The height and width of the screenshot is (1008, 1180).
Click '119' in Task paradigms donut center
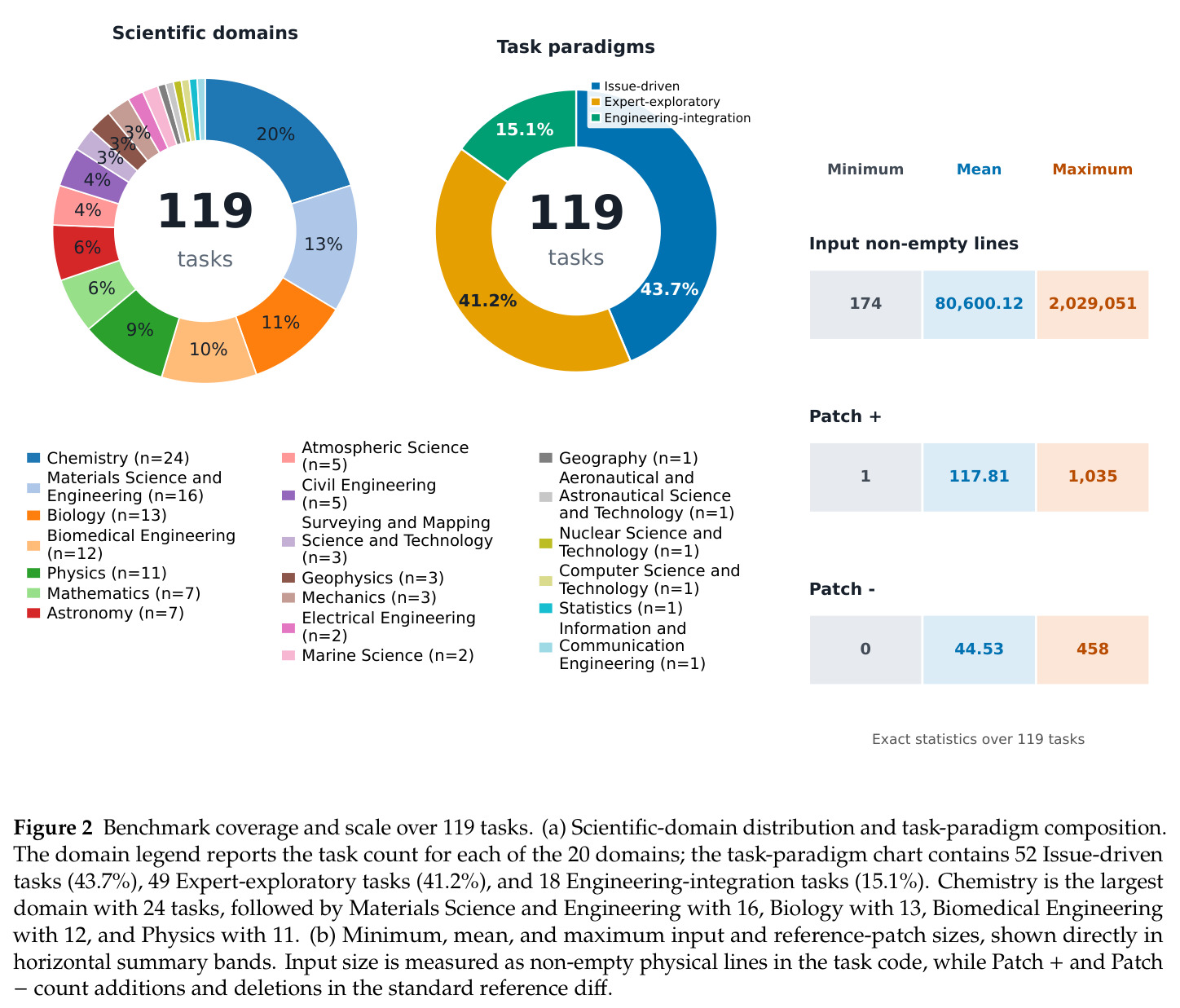576,213
